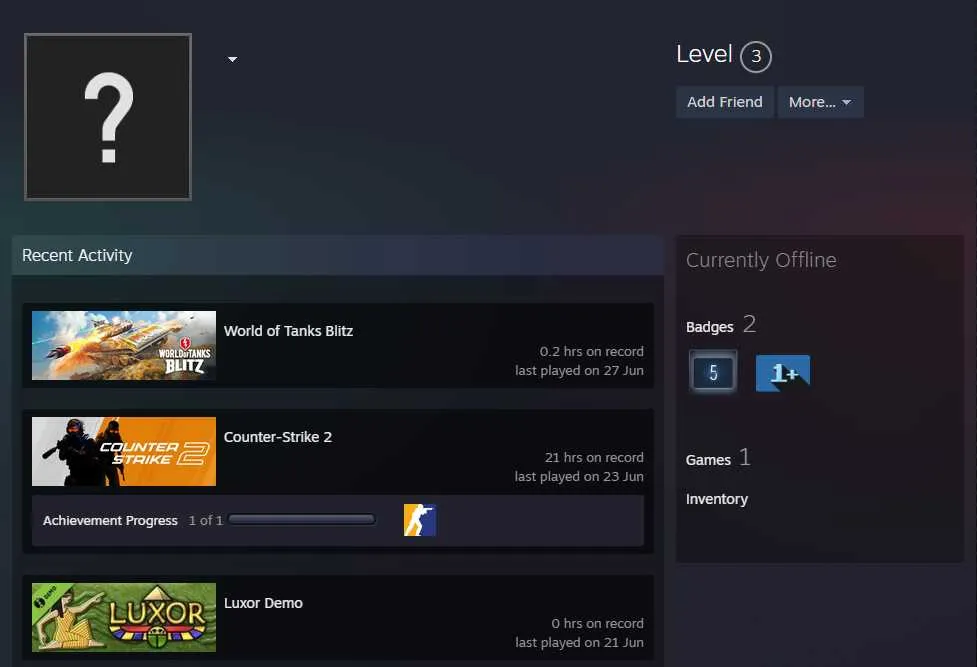Click the Counter-Strike achievement icon

420,520
